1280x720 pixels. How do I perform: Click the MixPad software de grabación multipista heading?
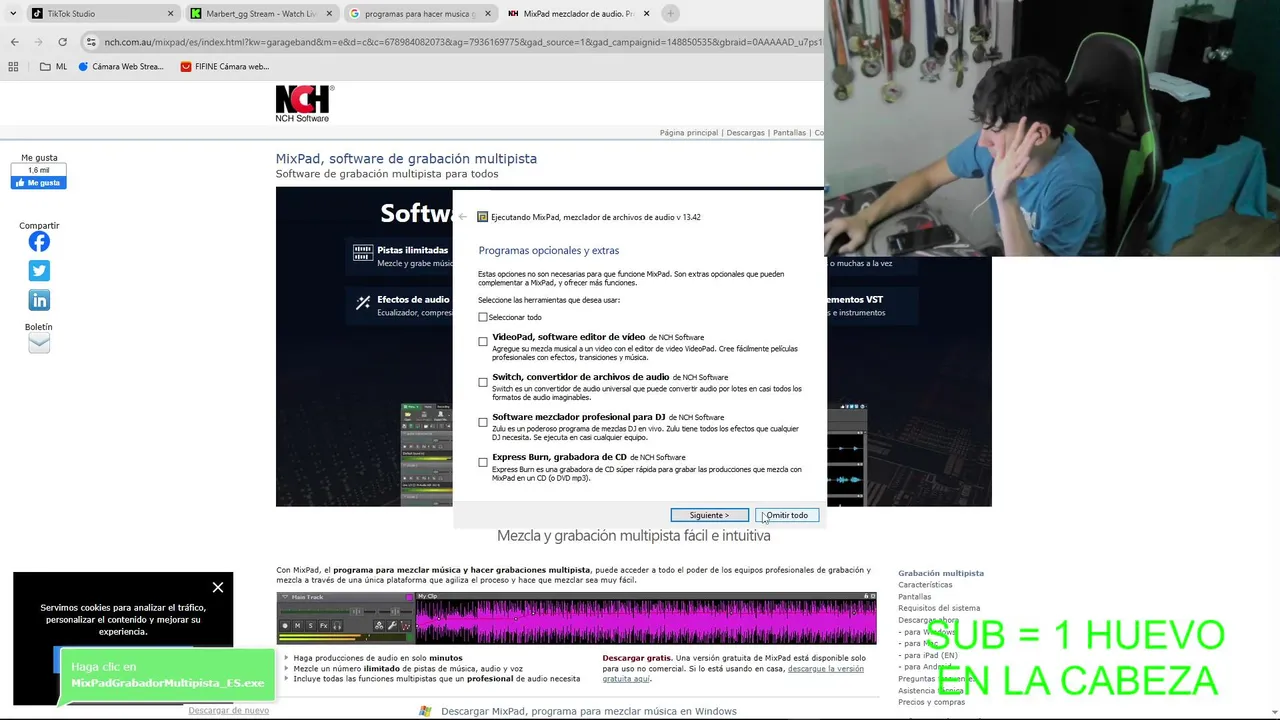[406, 158]
